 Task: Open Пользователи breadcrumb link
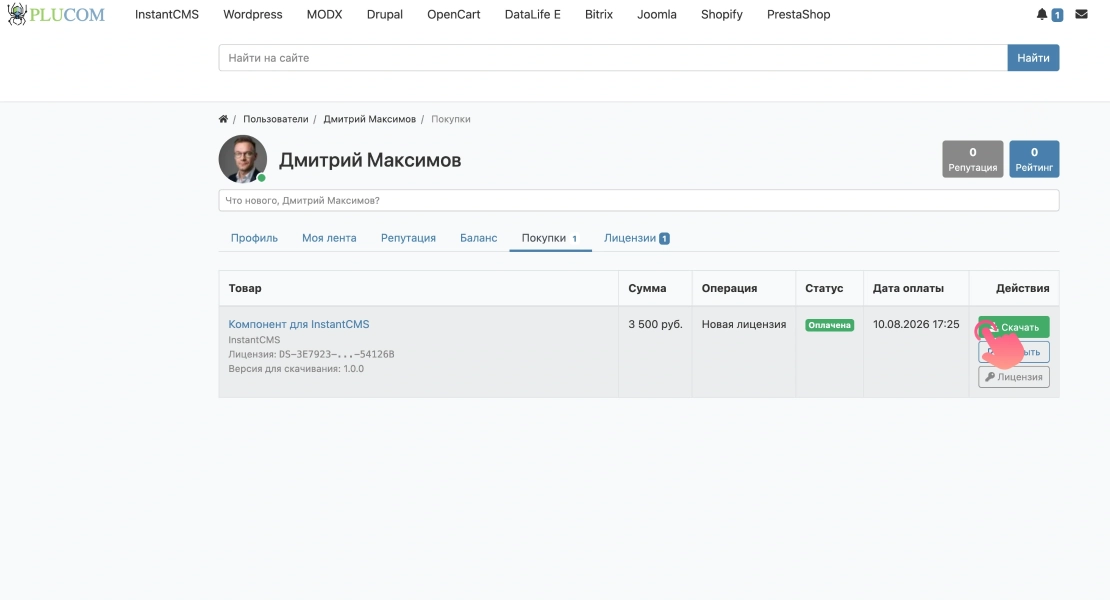275,119
